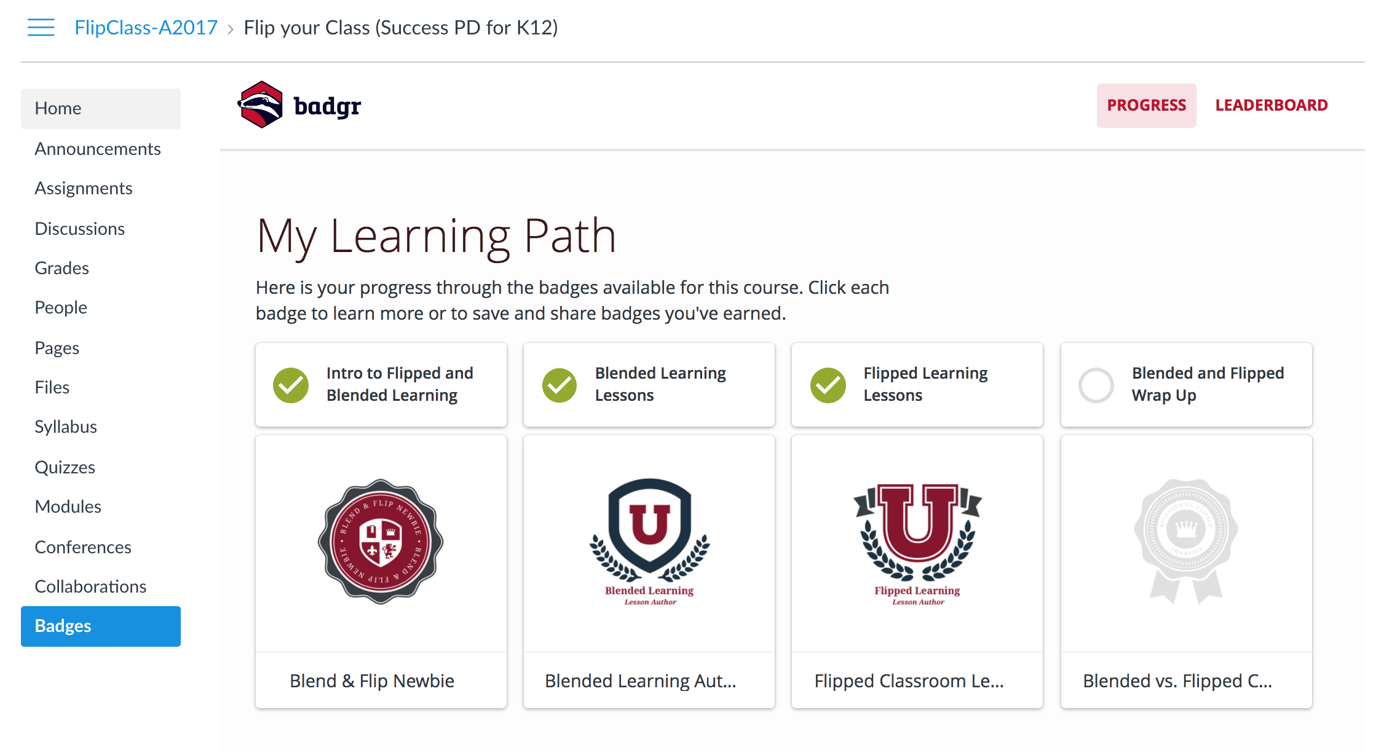This screenshot has width=1376, height=750.
Task: Open the FlipClass-A2017 breadcrumb link
Action: [x=145, y=27]
